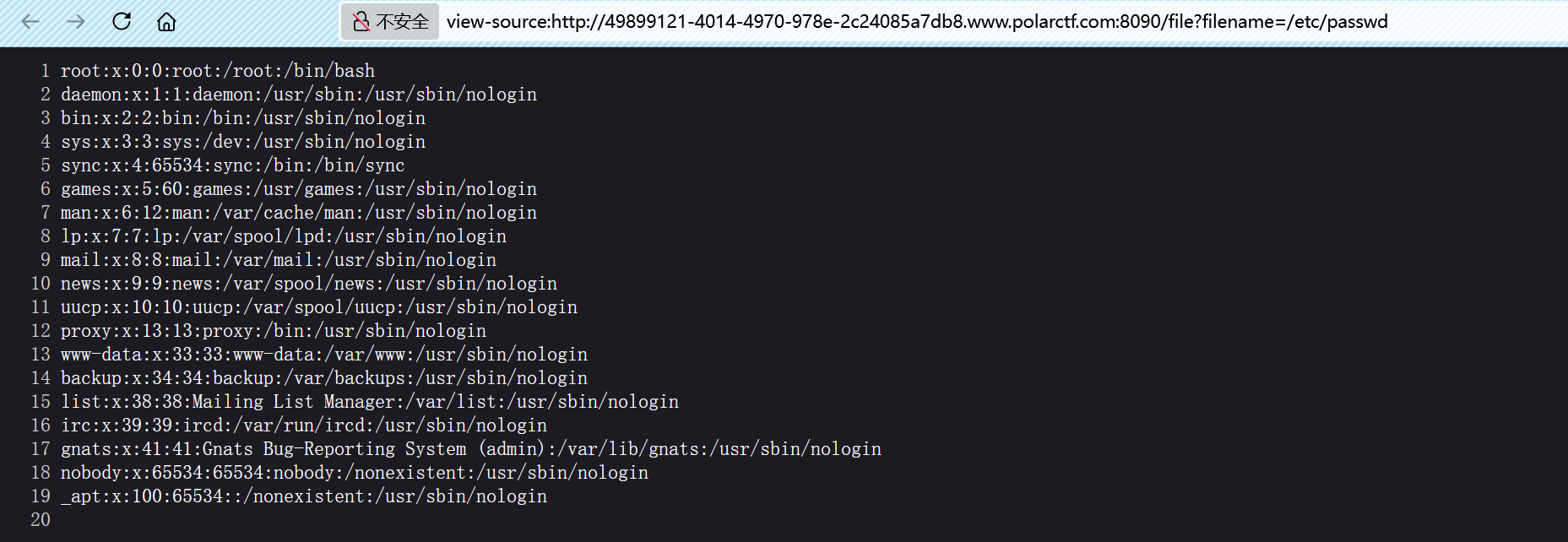Click the root:x:0:0 source line
Viewport: 1568px width, 542px height.
coord(217,71)
